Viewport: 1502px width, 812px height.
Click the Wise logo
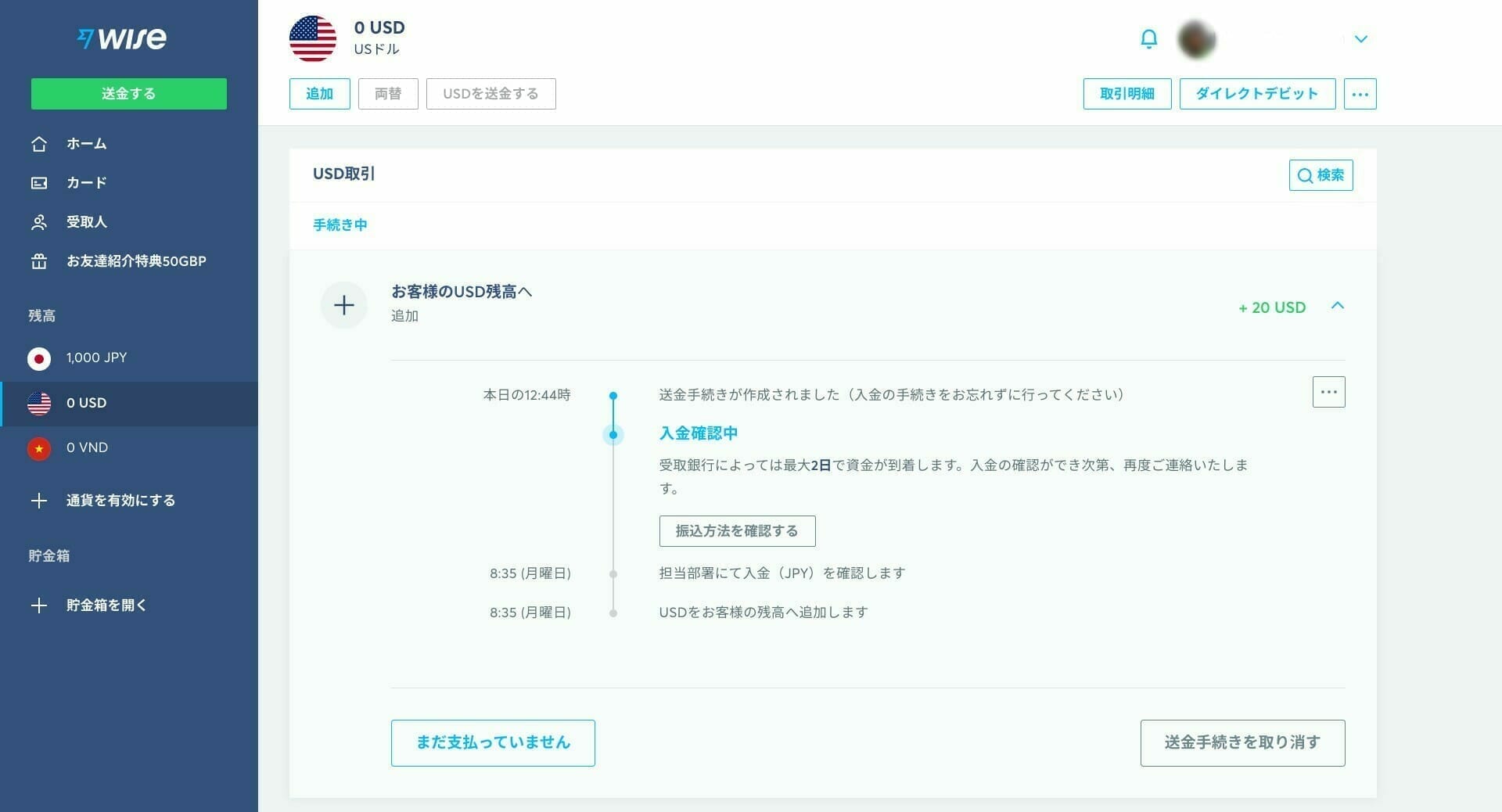click(122, 38)
